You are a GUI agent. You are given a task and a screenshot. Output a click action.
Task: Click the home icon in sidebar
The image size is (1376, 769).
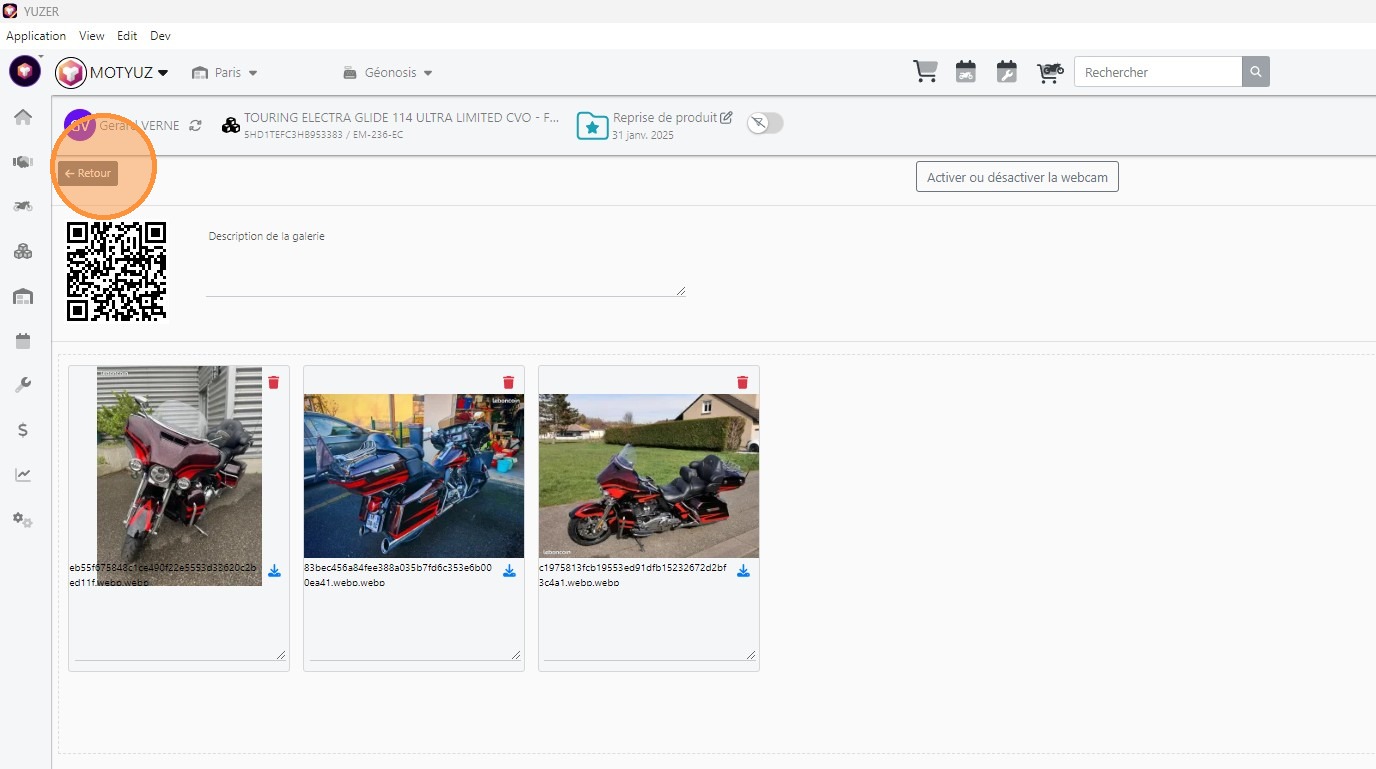[23, 117]
